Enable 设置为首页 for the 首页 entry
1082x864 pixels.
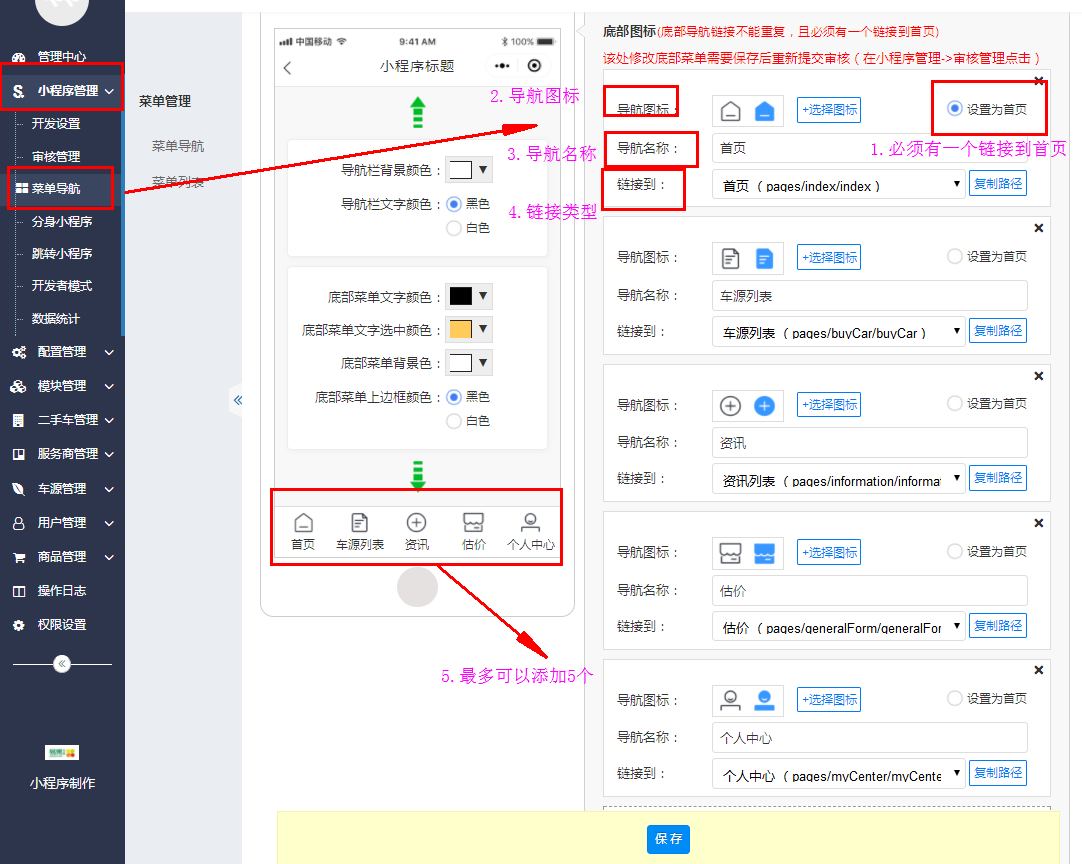tap(957, 110)
